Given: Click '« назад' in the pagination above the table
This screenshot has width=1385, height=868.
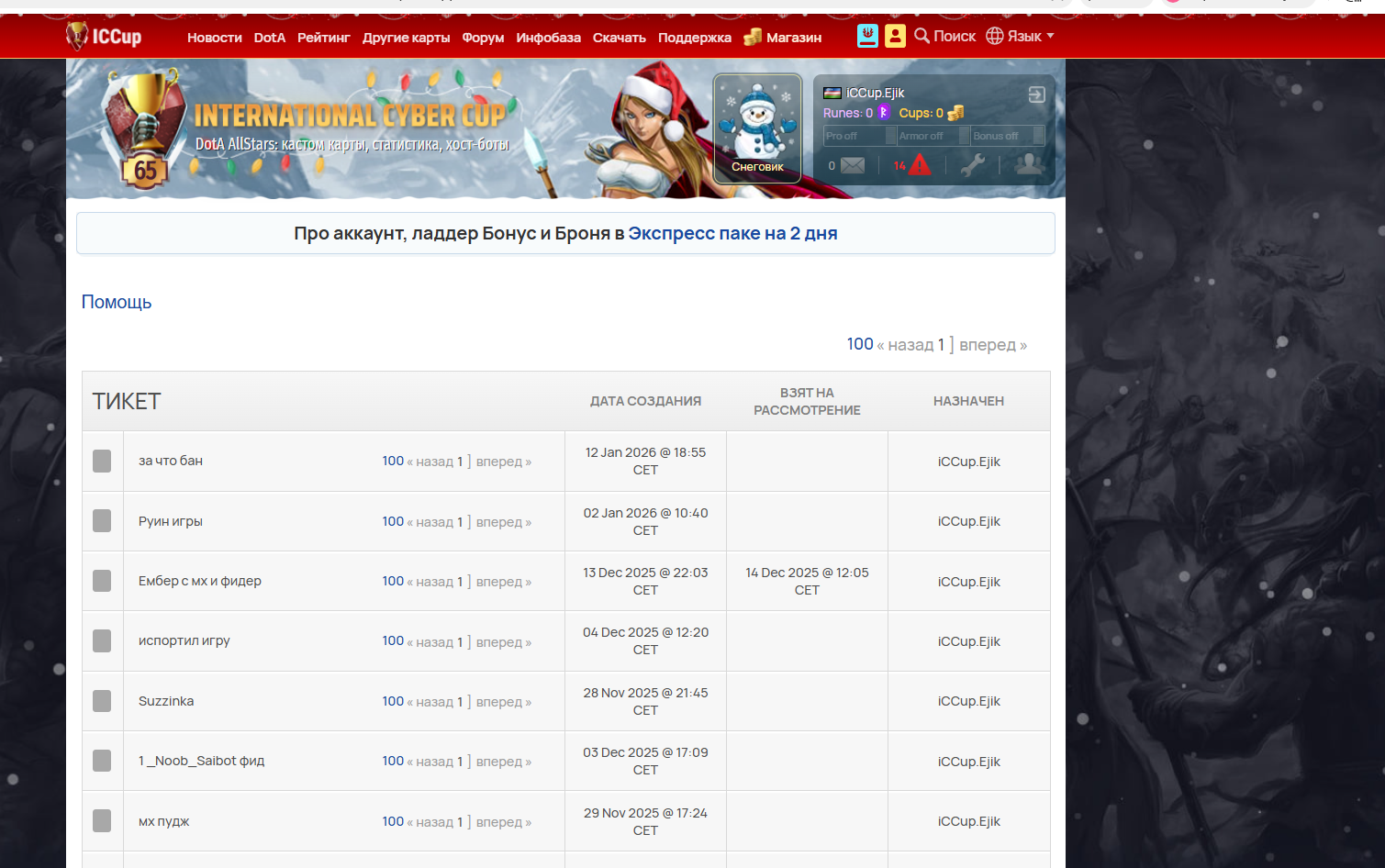Looking at the screenshot, I should click(905, 345).
